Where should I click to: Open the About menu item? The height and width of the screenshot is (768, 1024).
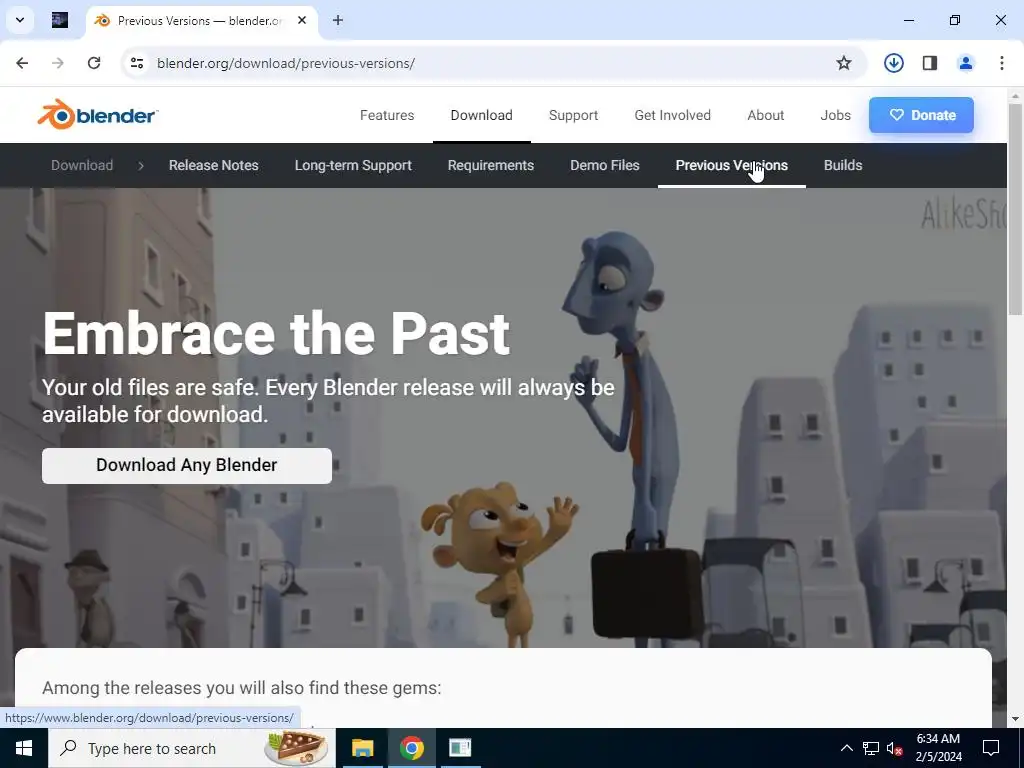point(765,115)
